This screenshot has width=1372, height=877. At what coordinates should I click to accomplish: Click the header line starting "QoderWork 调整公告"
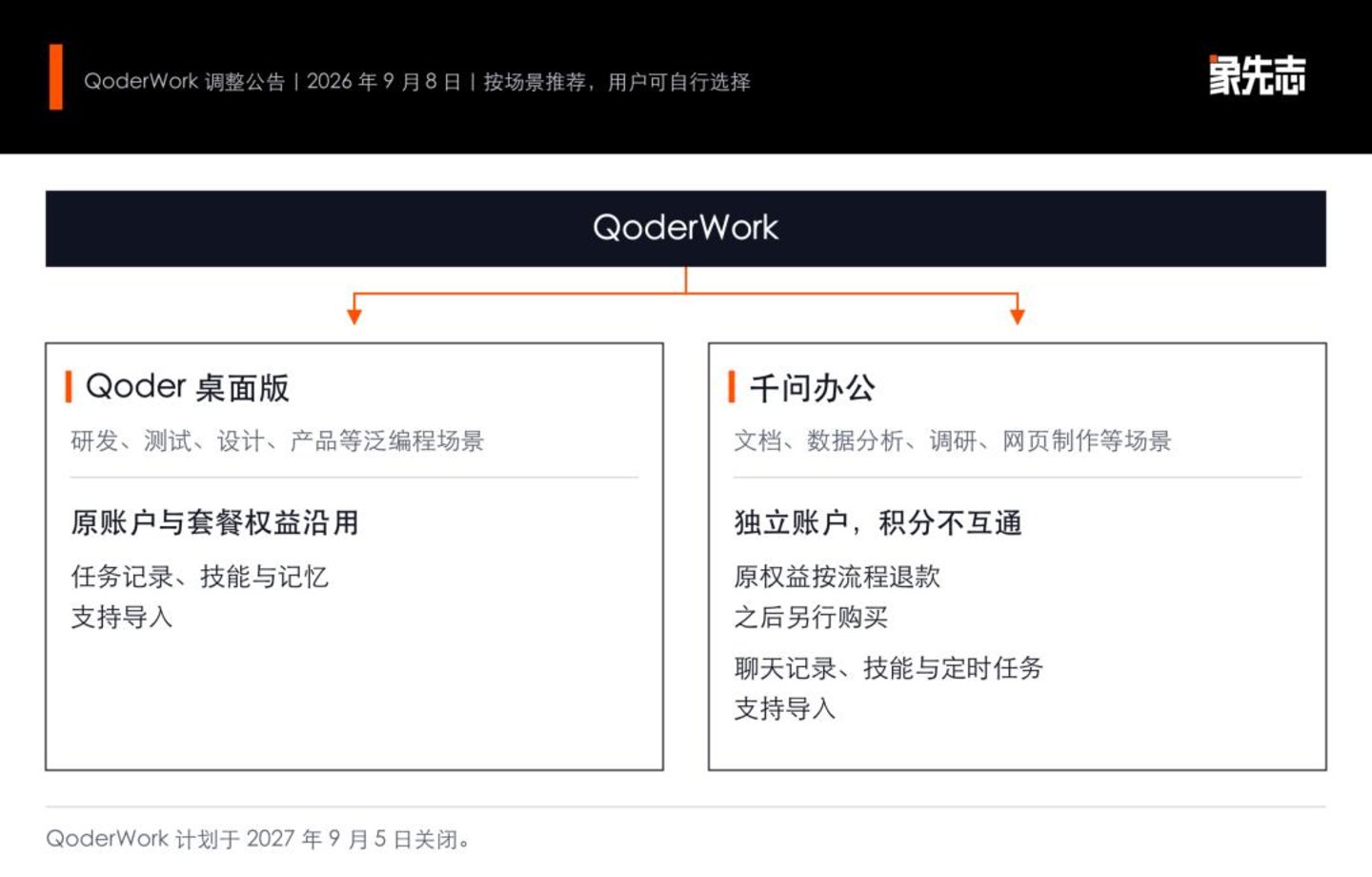(x=417, y=82)
